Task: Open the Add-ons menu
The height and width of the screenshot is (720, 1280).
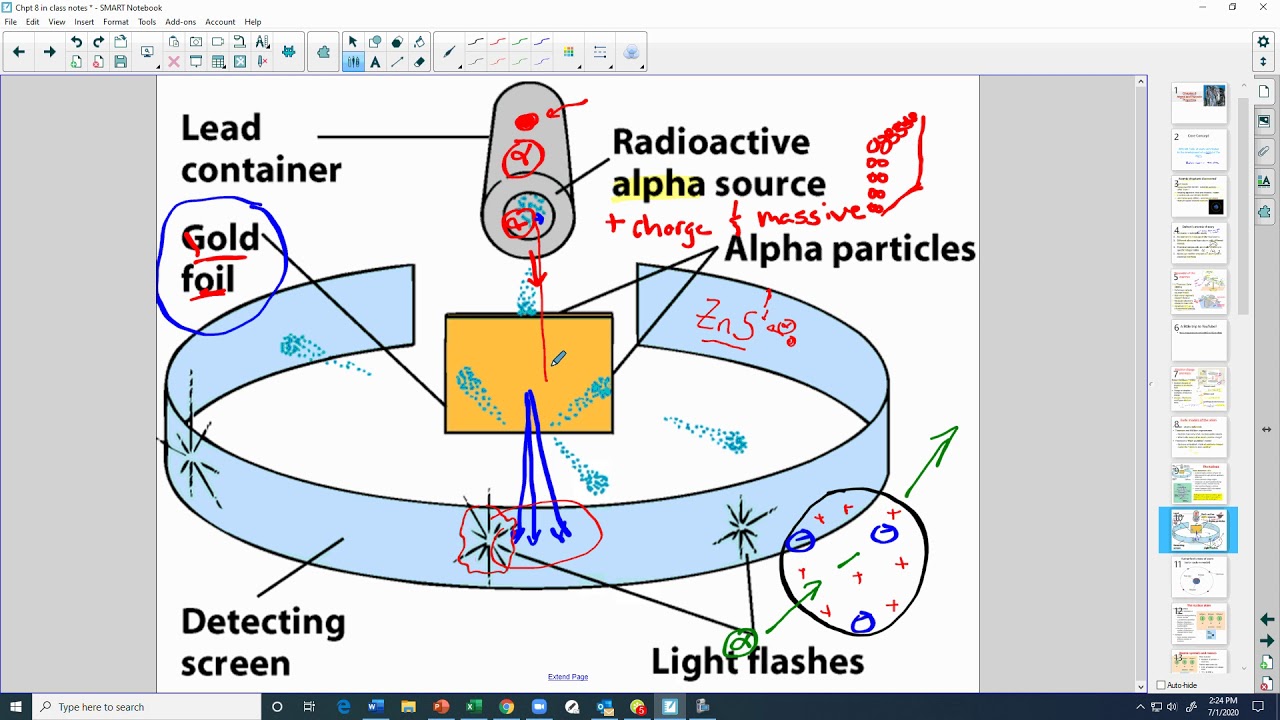Action: 181,22
